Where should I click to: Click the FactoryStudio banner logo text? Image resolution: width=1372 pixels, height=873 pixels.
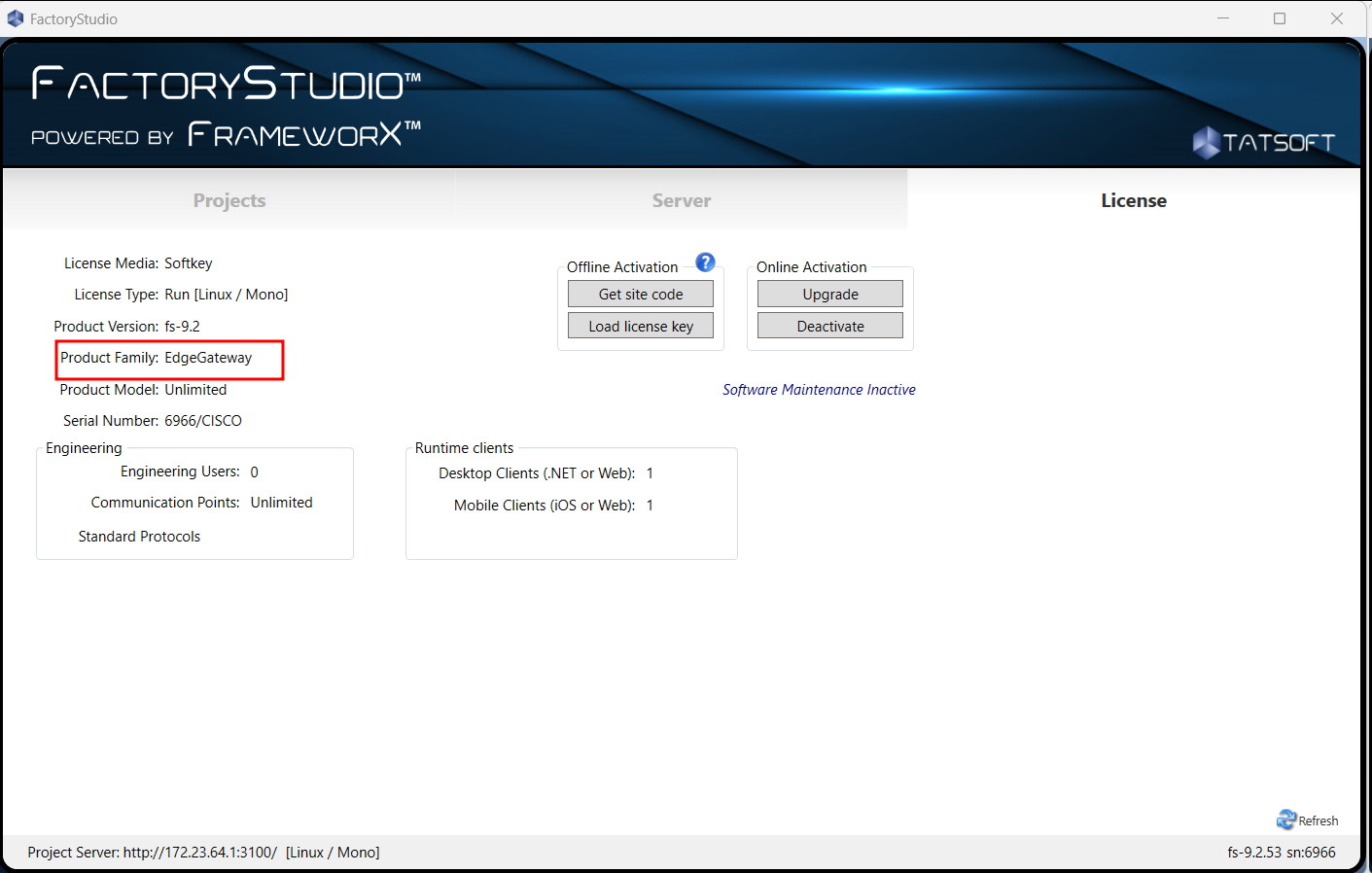click(x=226, y=85)
